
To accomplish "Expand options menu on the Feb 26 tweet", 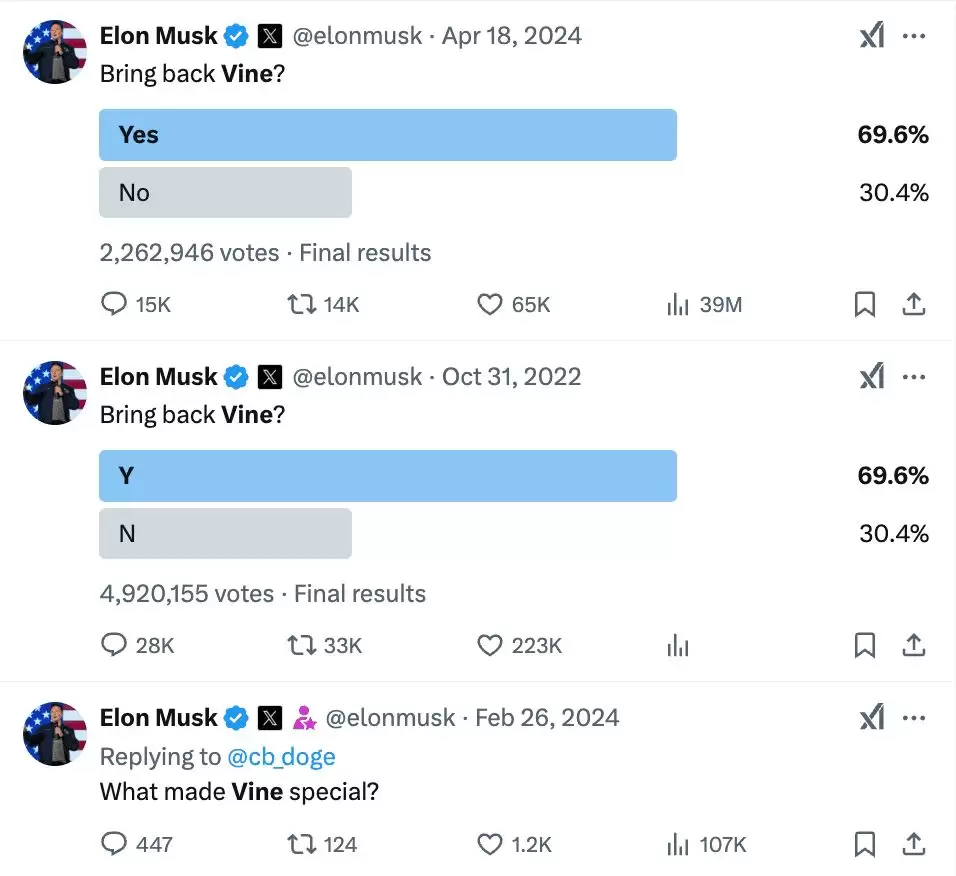I will [913, 717].
